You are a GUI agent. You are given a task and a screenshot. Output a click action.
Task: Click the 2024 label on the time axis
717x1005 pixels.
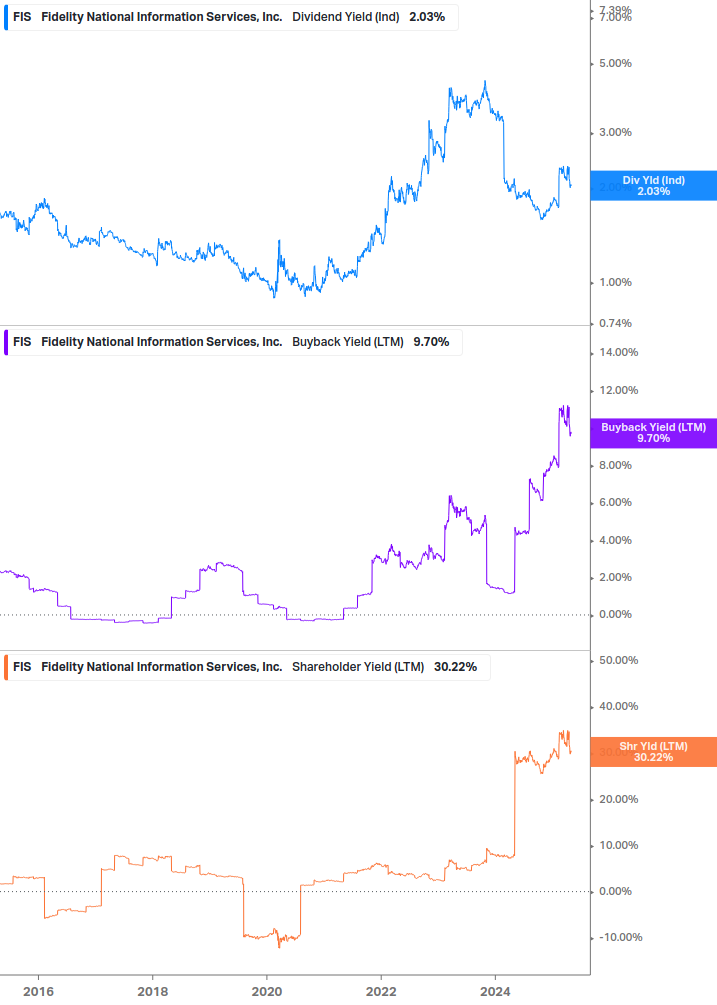point(495,992)
